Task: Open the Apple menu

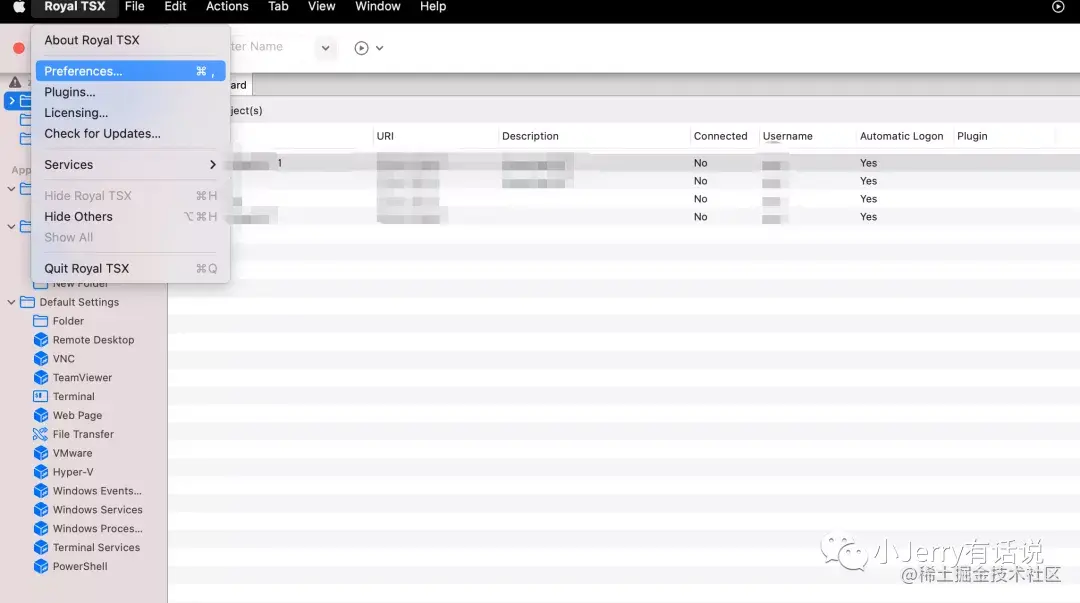Action: point(19,7)
